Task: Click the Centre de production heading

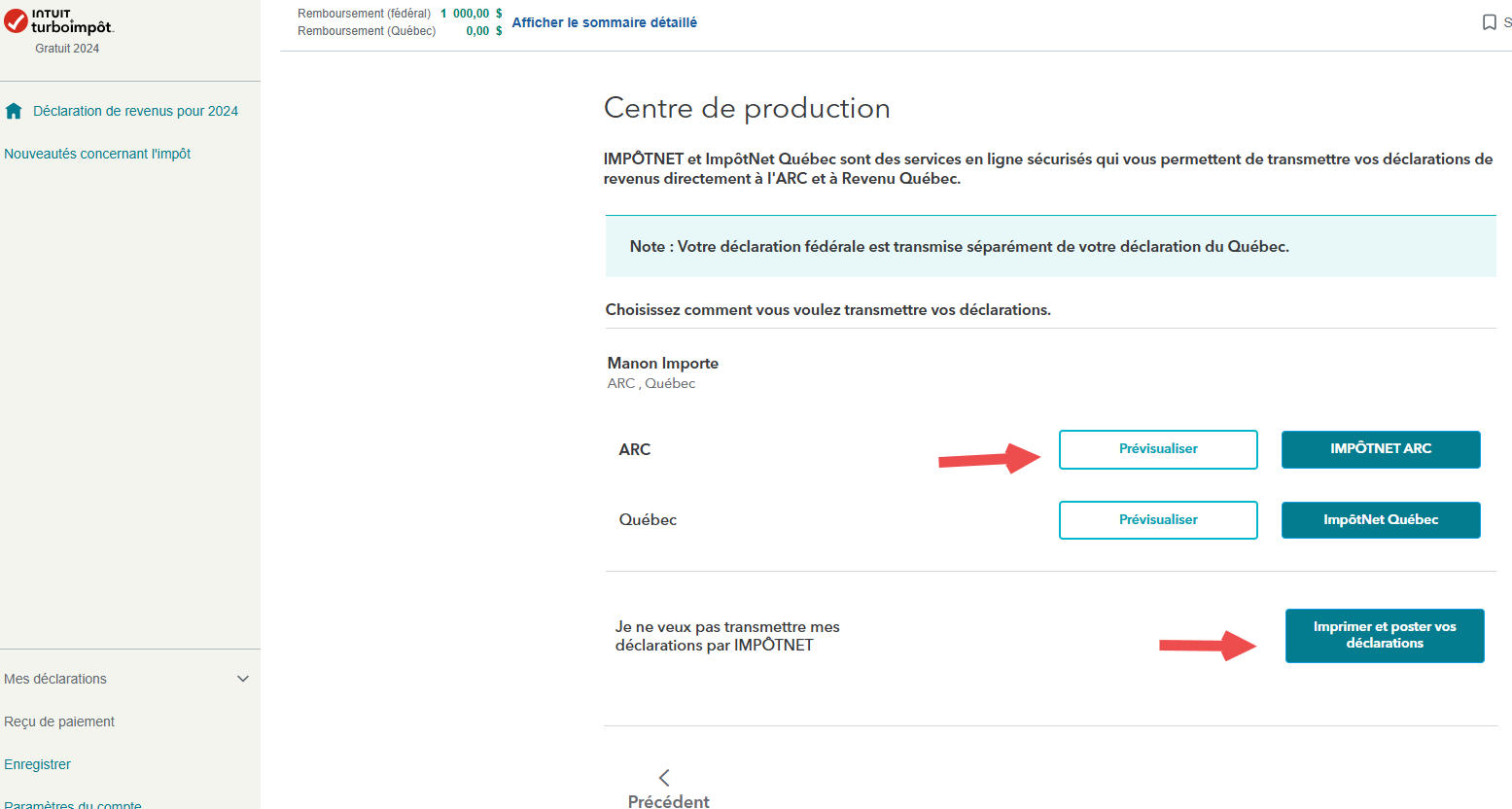Action: point(747,108)
